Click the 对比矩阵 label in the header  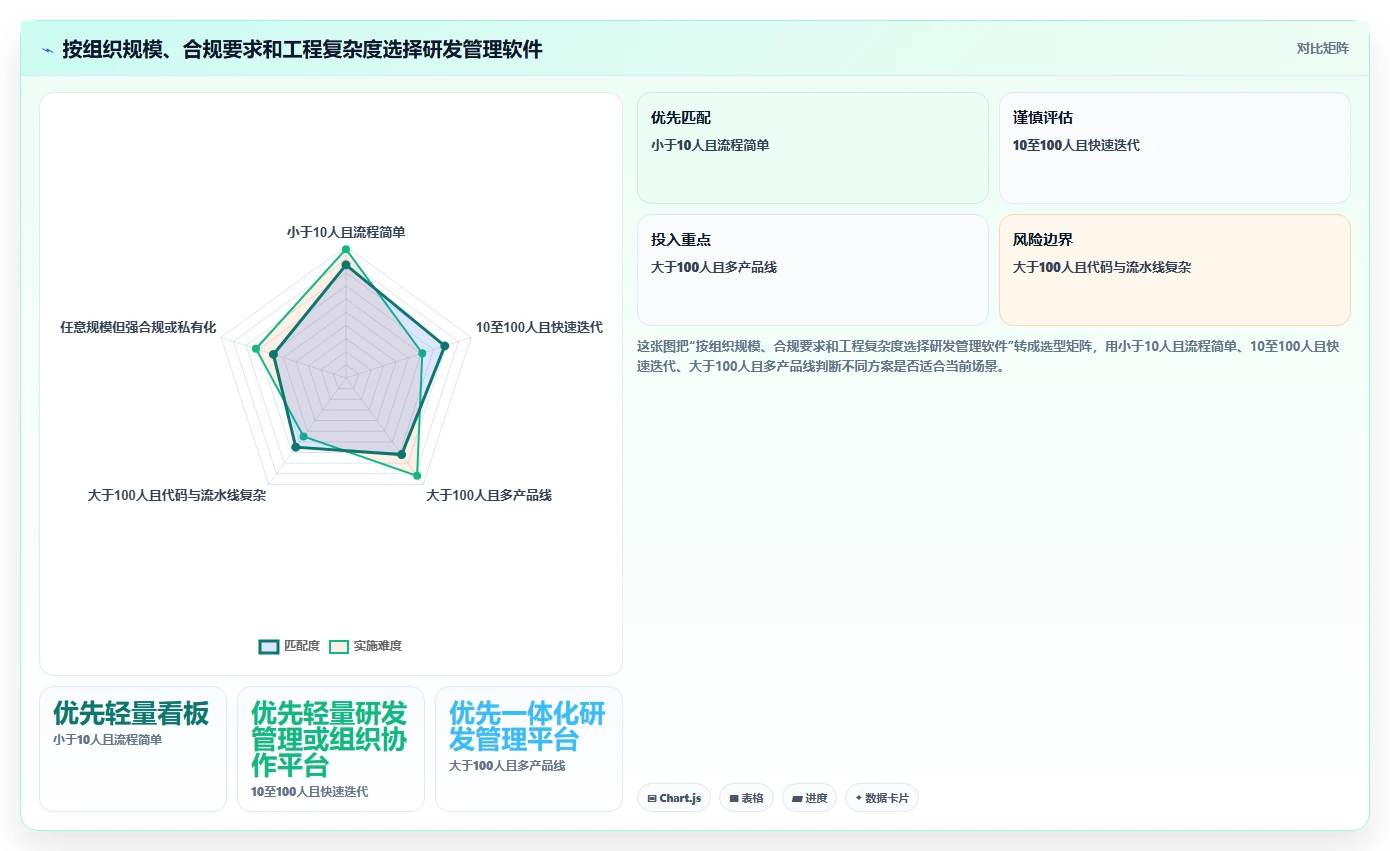pyautogui.click(x=1322, y=48)
